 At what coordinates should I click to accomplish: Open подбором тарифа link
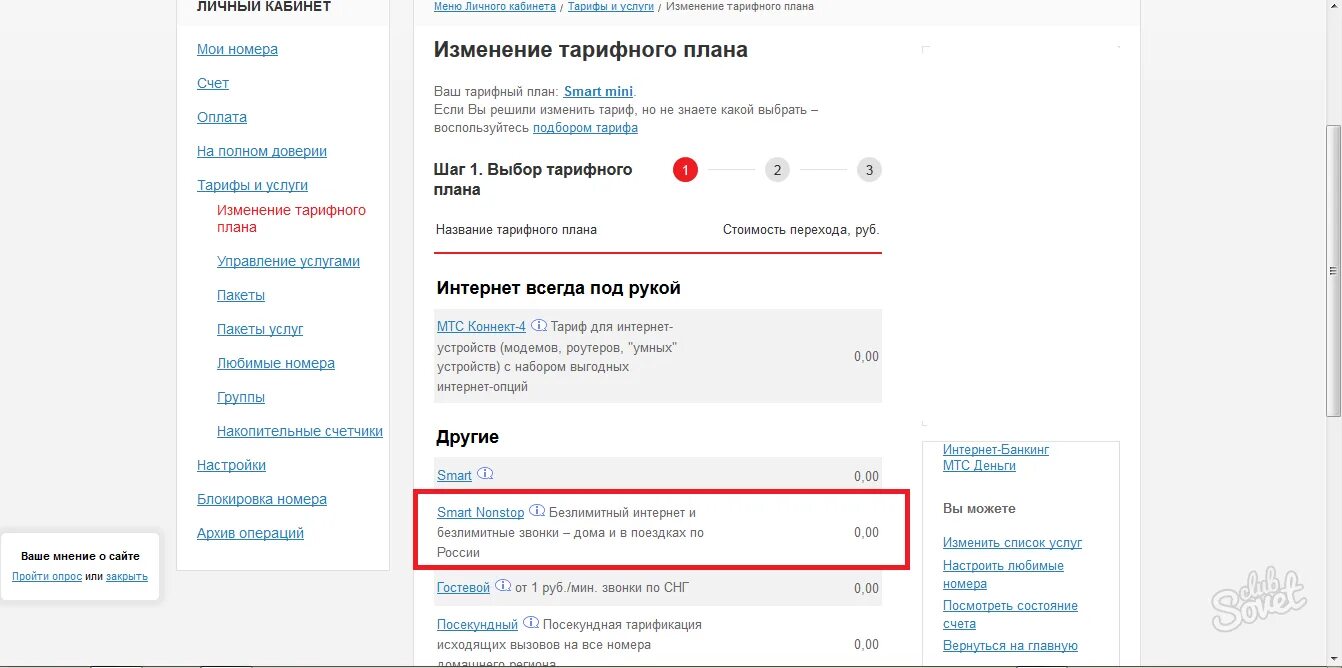[585, 128]
